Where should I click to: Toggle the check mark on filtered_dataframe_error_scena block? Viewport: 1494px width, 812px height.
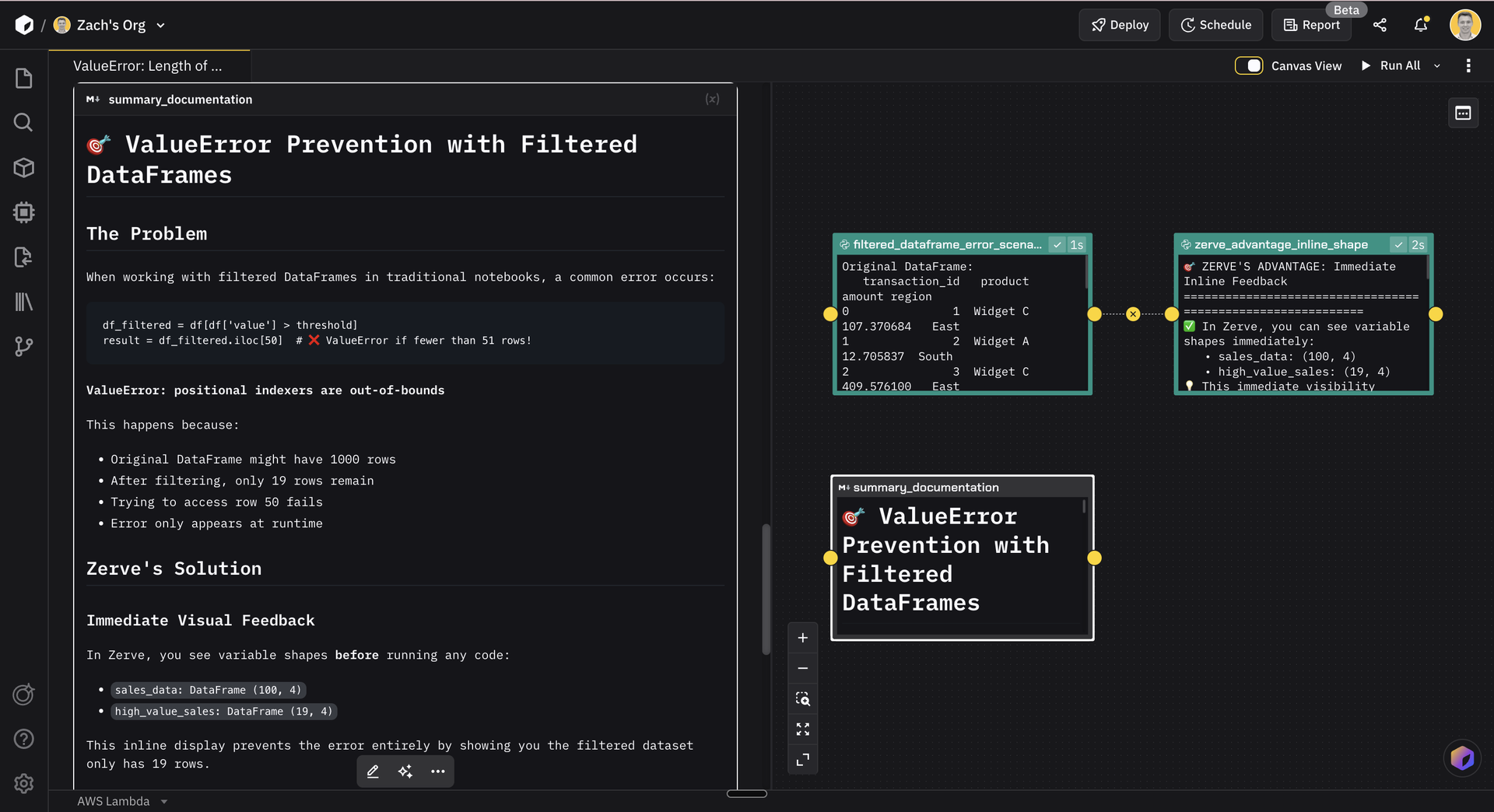[1057, 244]
